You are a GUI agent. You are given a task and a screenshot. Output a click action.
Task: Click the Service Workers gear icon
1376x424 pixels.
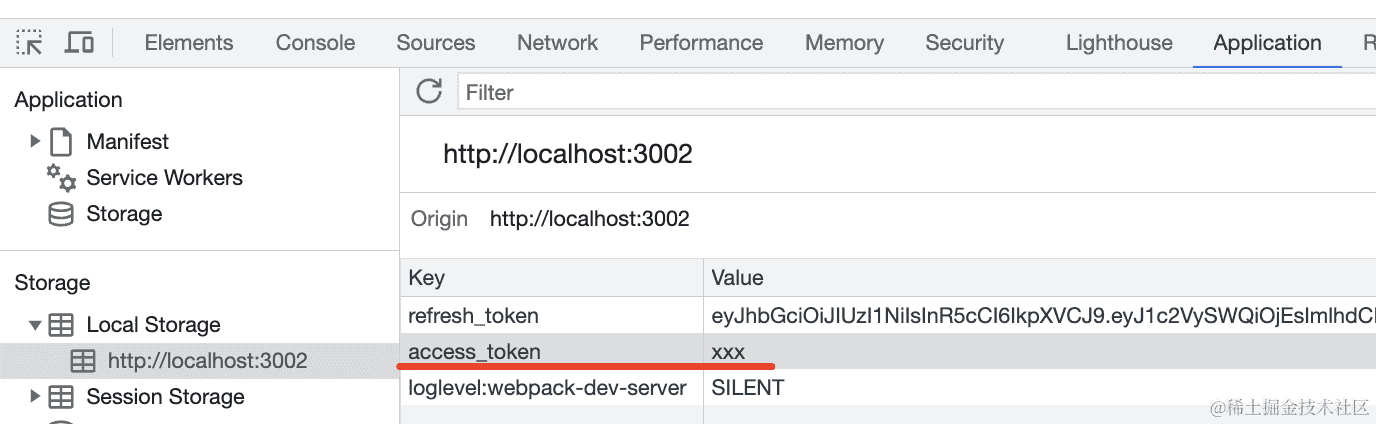click(61, 179)
